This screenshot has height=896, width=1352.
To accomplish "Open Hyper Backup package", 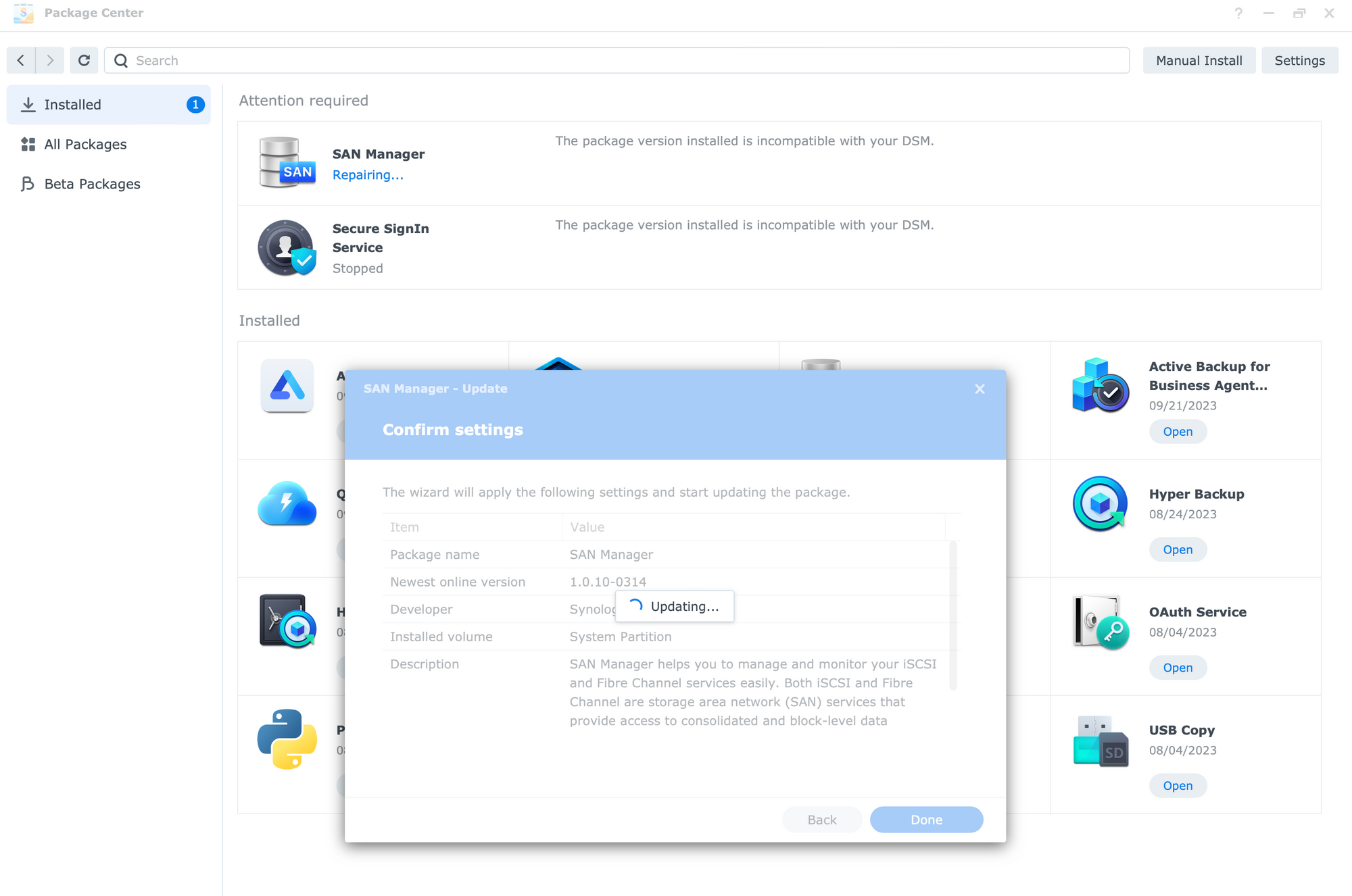I will [1178, 550].
